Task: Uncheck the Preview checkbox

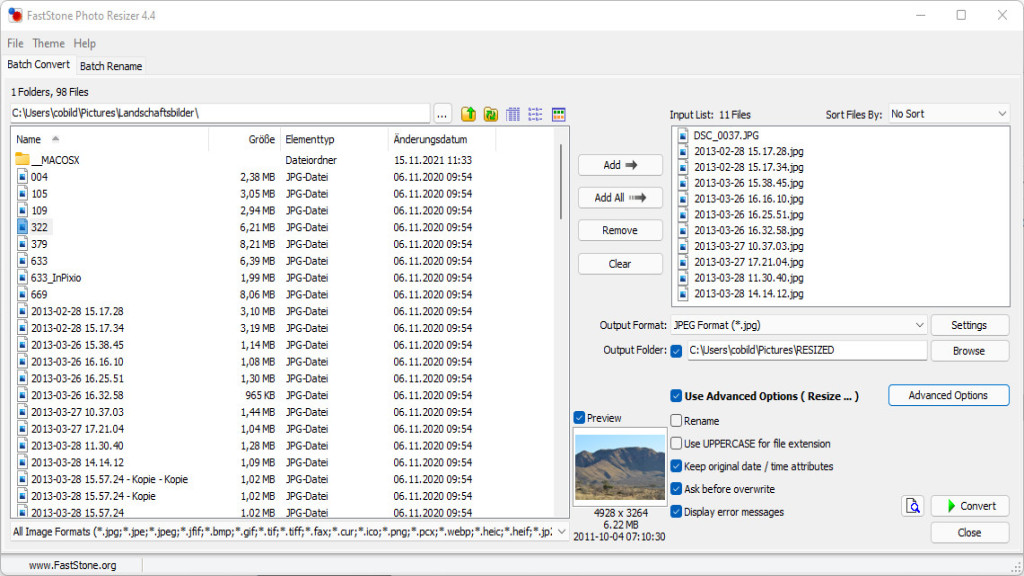Action: (x=580, y=418)
